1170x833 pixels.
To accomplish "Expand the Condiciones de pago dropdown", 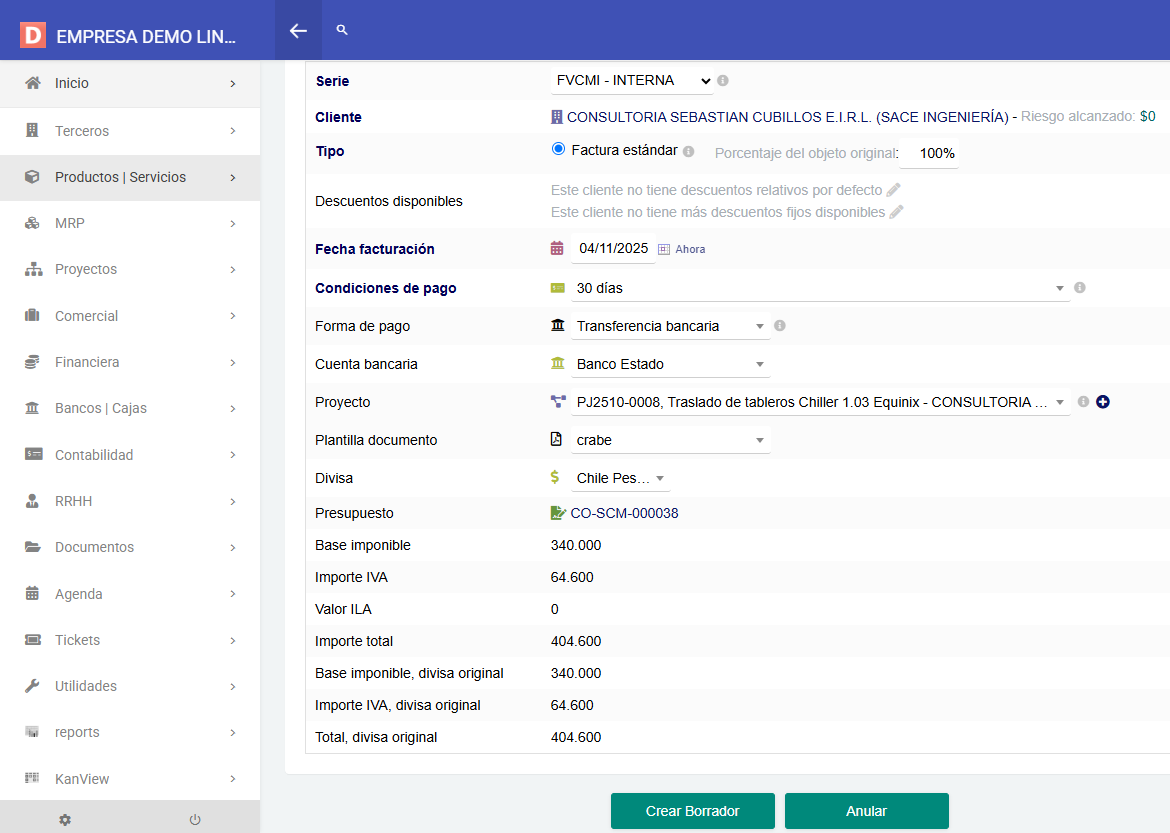I will tap(820, 288).
